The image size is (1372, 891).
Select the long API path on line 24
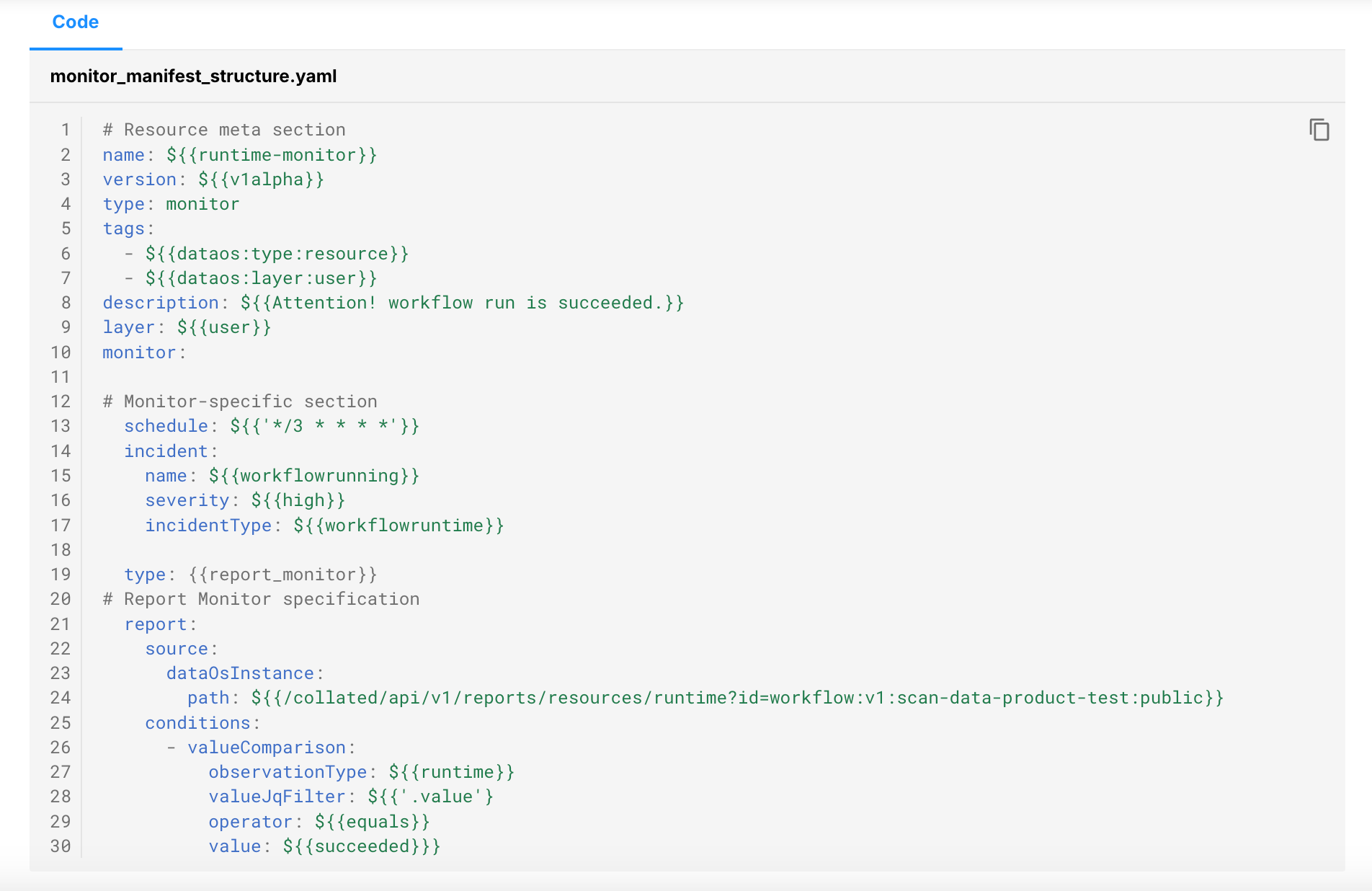(x=736, y=698)
